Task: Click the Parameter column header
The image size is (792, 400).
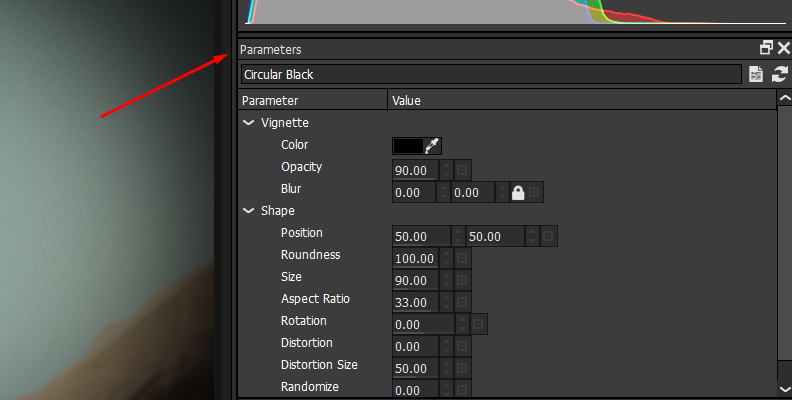Action: pyautogui.click(x=313, y=101)
